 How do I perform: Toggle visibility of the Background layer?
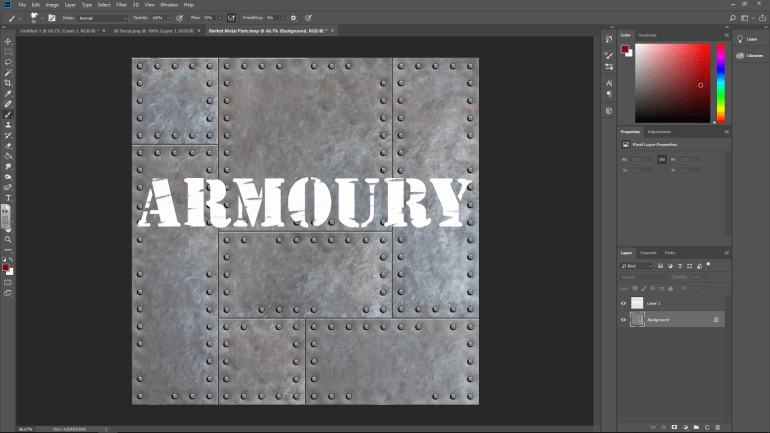point(624,320)
